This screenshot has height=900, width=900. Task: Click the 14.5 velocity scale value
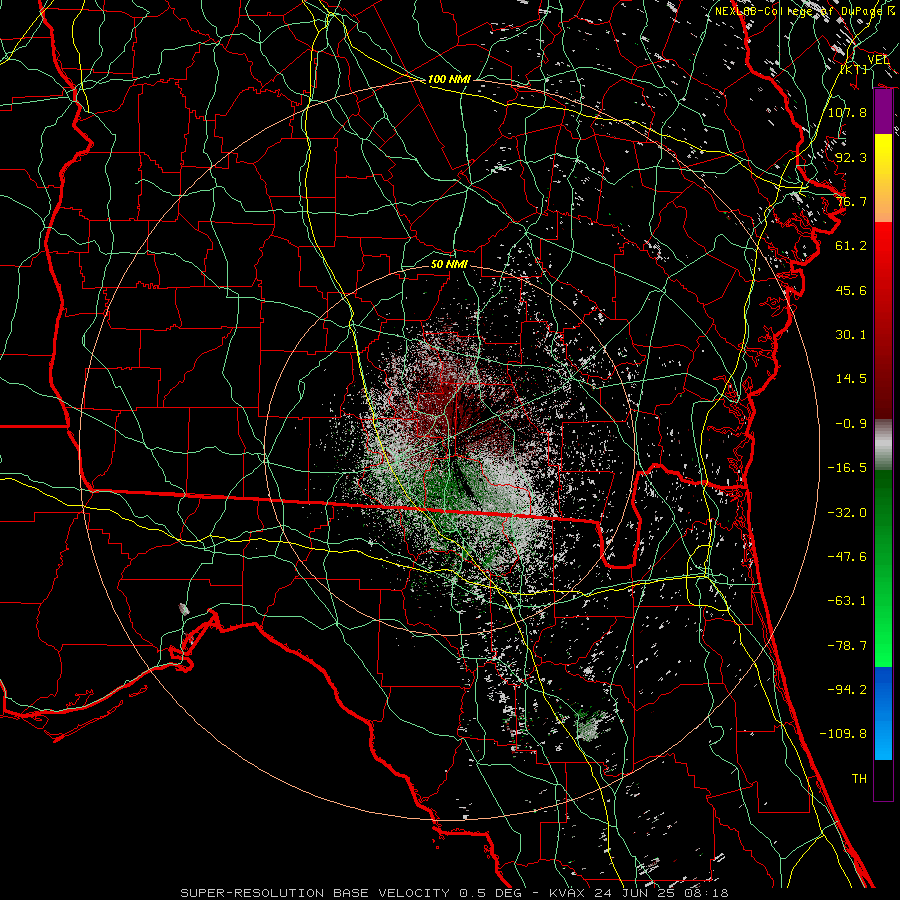(851, 379)
